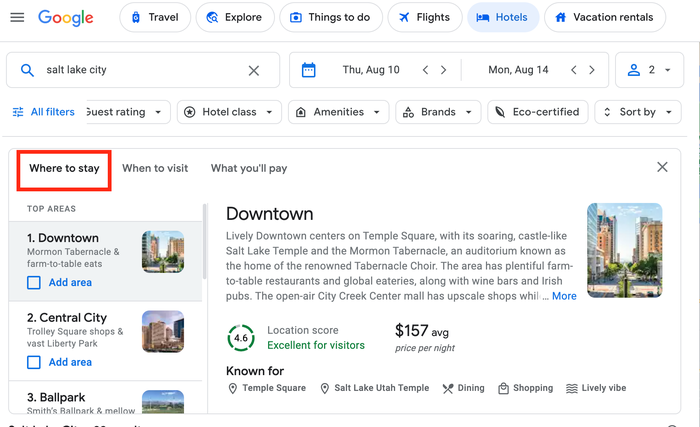Click the Ballpark thumbnail

163,402
